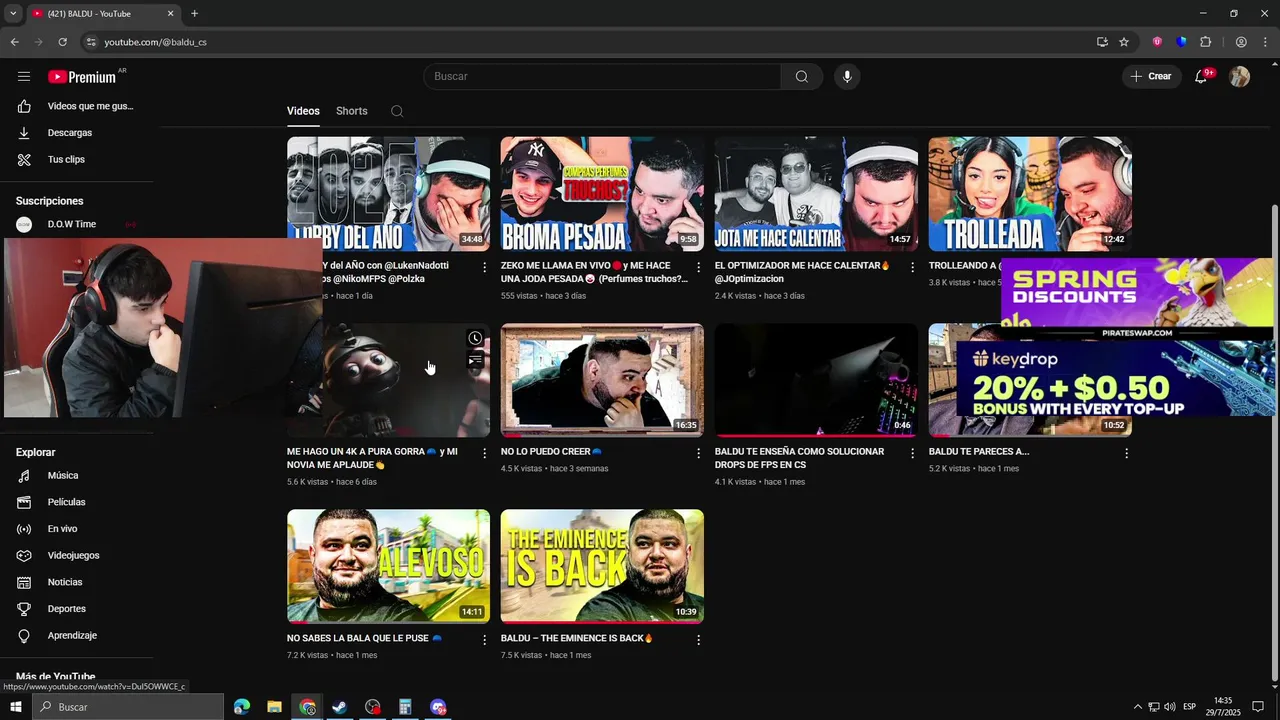Select the Videos tab
The height and width of the screenshot is (720, 1280).
click(x=303, y=111)
